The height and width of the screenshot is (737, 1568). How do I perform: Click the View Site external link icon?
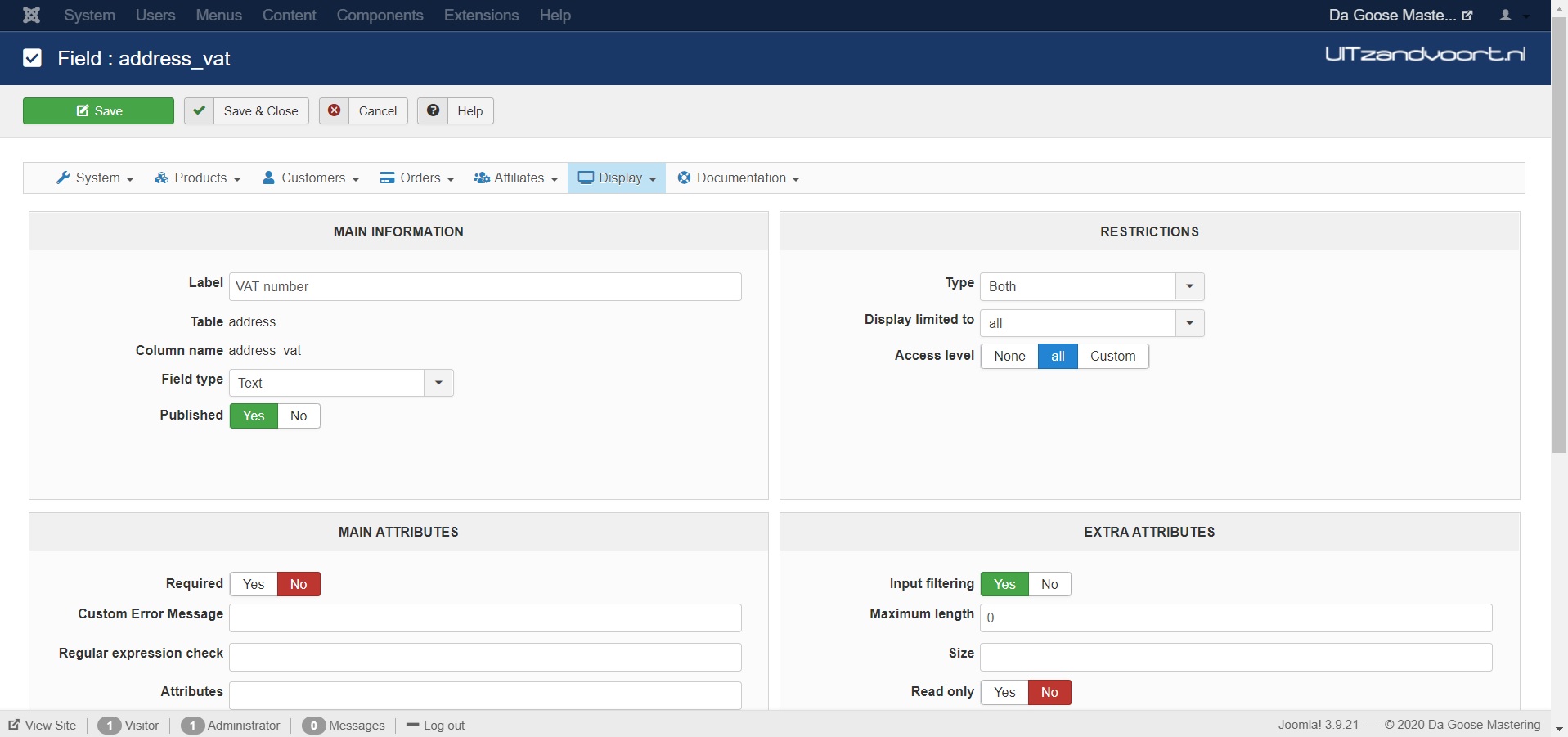coord(14,725)
